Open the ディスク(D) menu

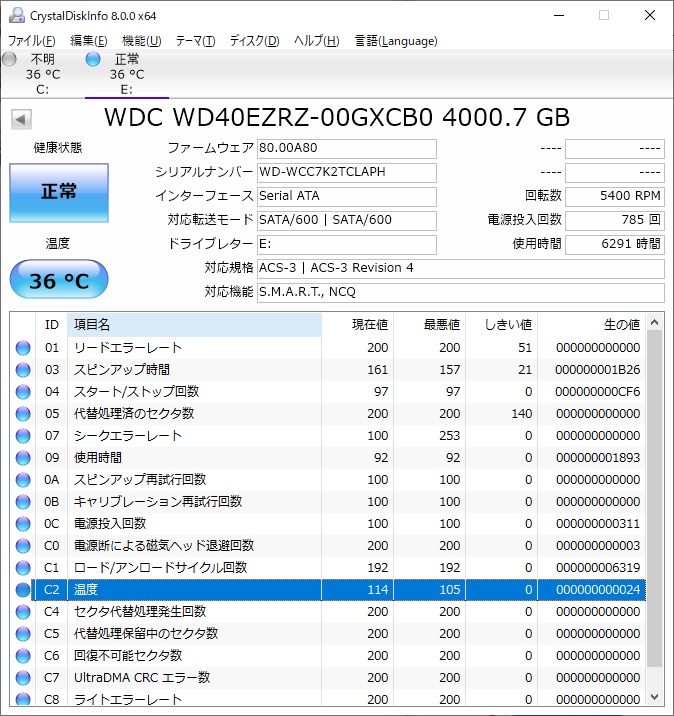tap(254, 41)
